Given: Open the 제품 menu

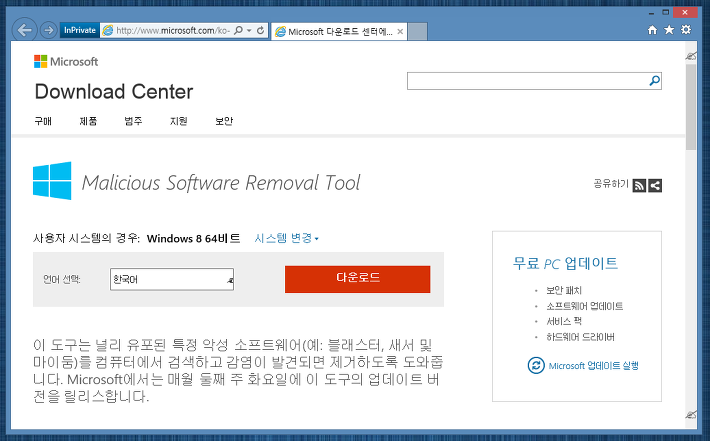Looking at the screenshot, I should click(88, 121).
